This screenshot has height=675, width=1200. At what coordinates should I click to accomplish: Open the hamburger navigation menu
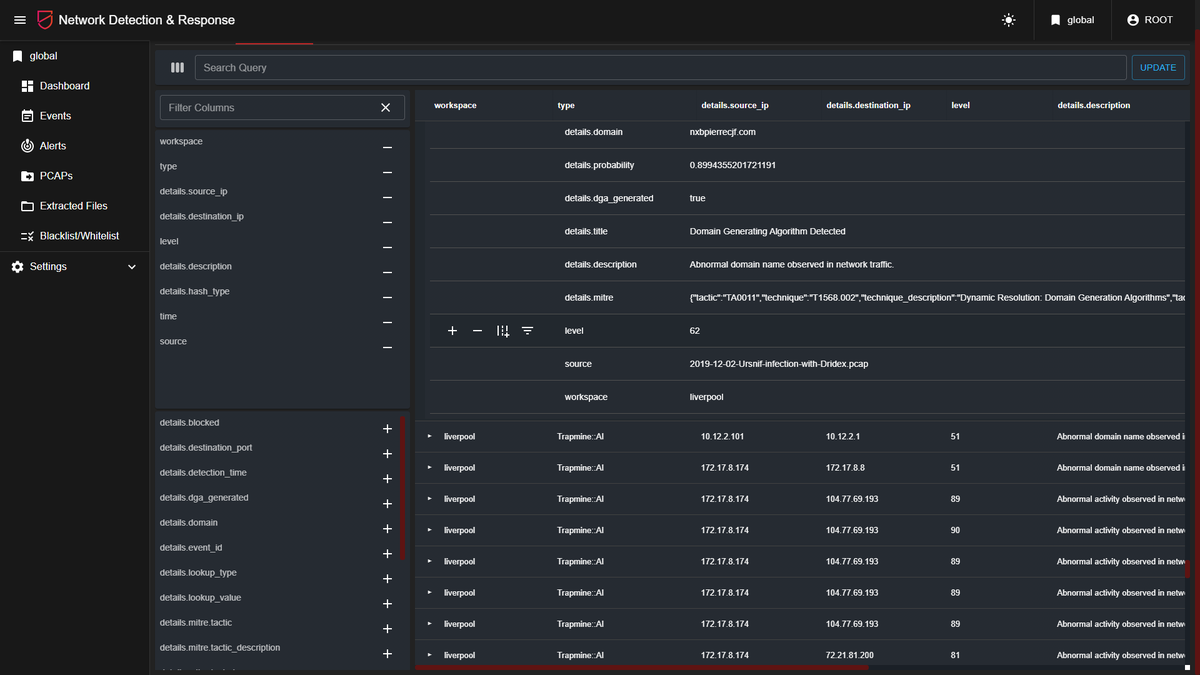20,20
